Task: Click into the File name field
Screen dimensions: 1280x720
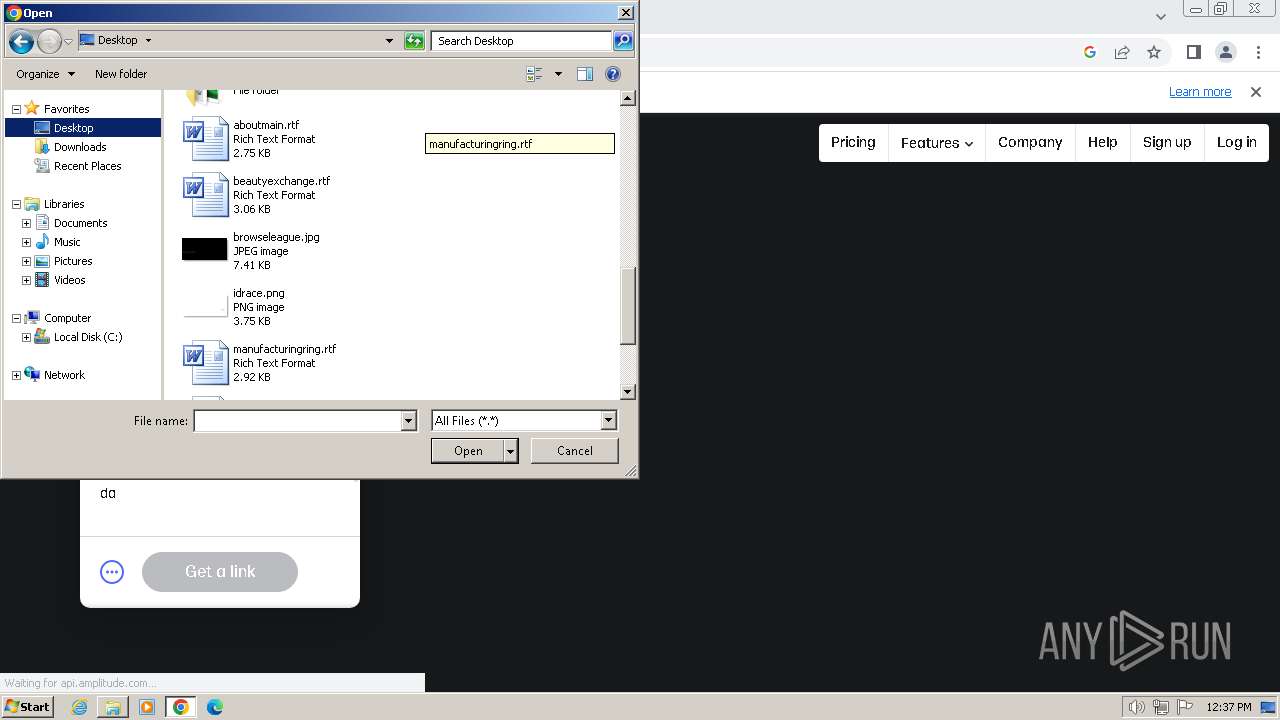Action: tap(297, 421)
